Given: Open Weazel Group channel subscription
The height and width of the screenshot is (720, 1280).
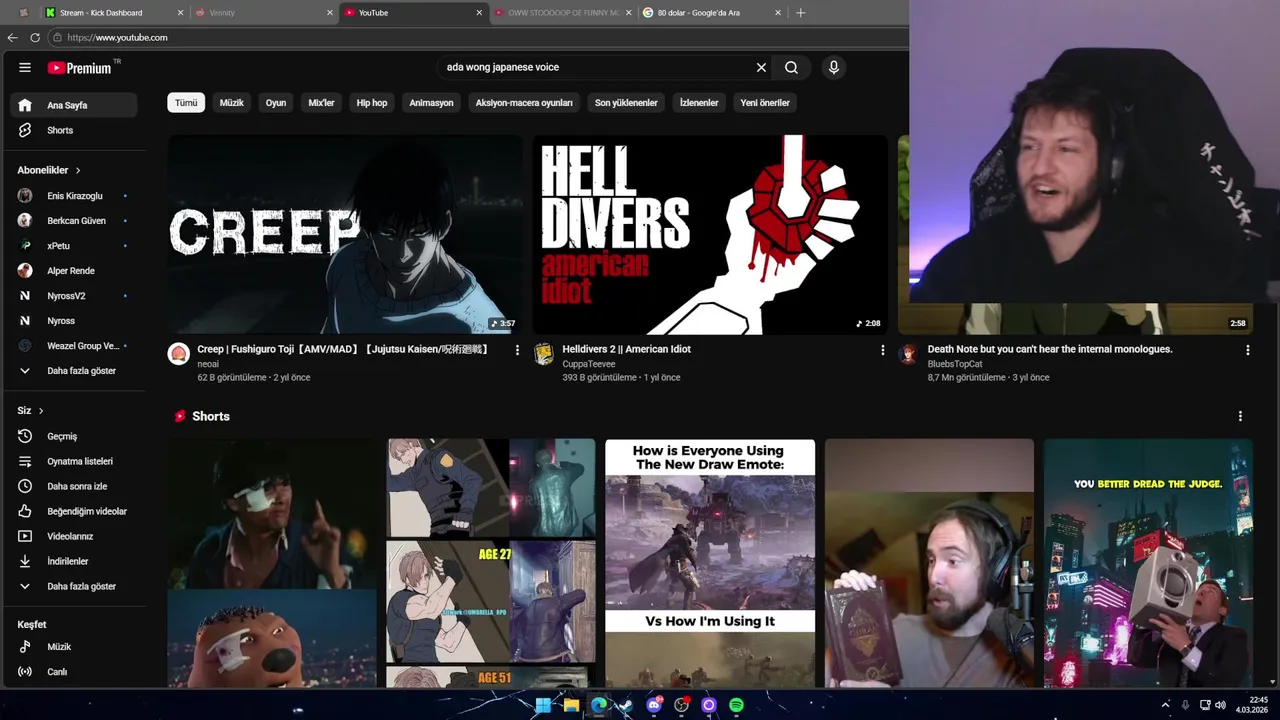Looking at the screenshot, I should (x=73, y=346).
